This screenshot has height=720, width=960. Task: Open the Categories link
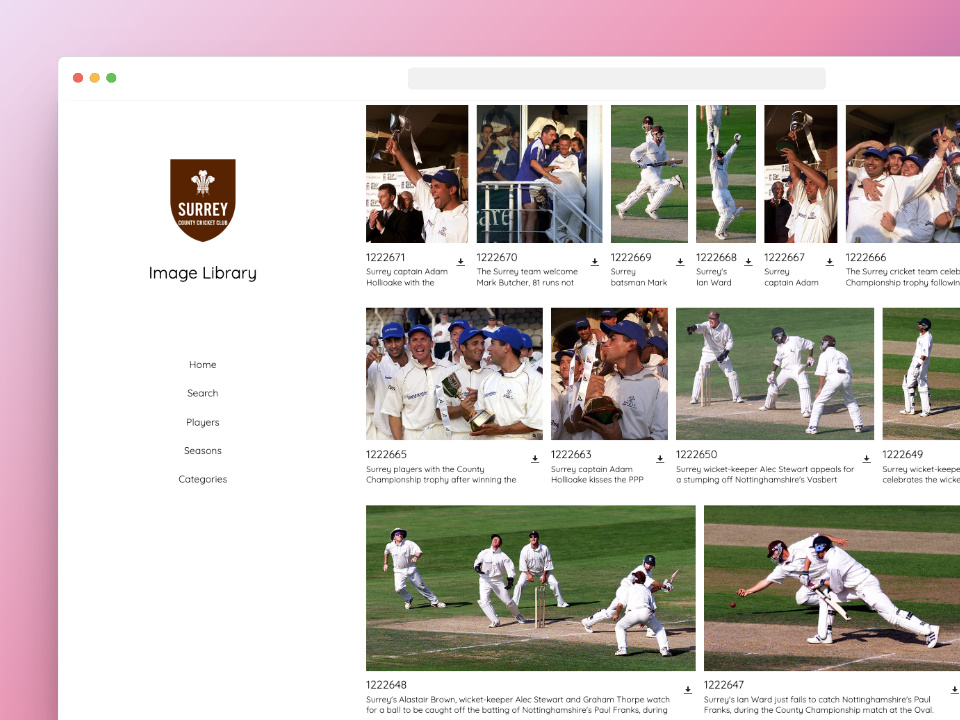click(203, 479)
